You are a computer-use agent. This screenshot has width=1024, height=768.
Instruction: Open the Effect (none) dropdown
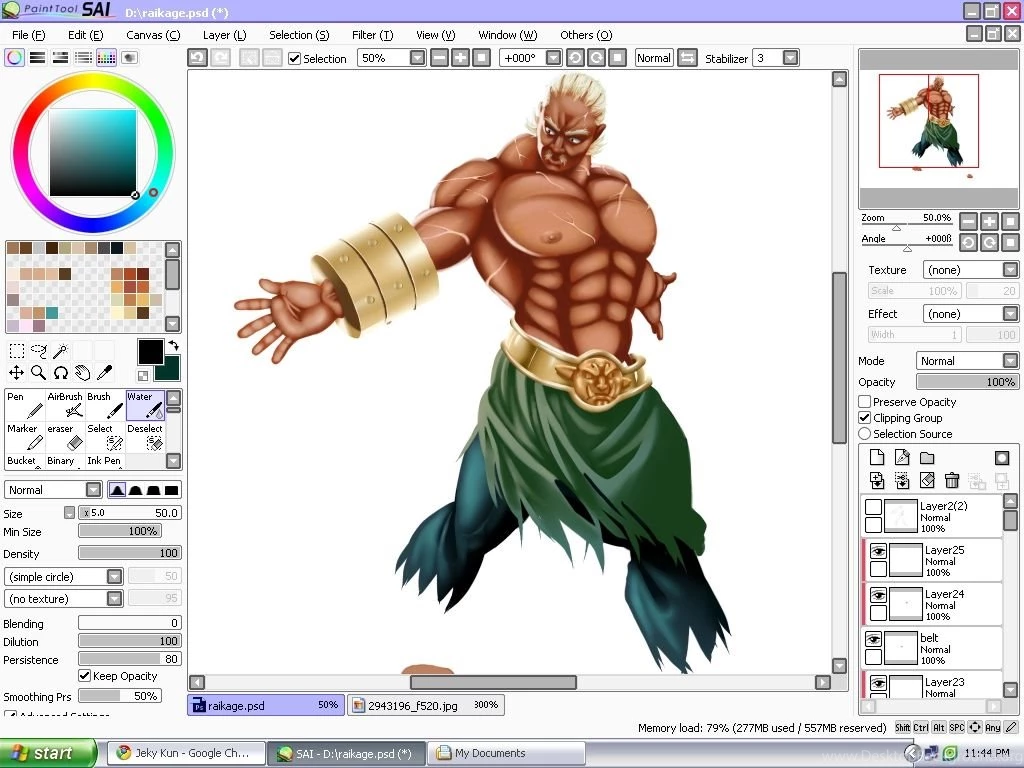1010,314
